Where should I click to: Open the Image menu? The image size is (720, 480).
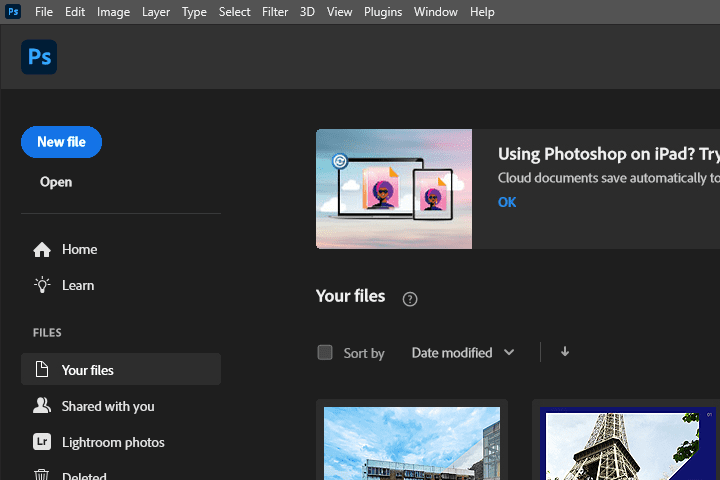click(x=113, y=11)
